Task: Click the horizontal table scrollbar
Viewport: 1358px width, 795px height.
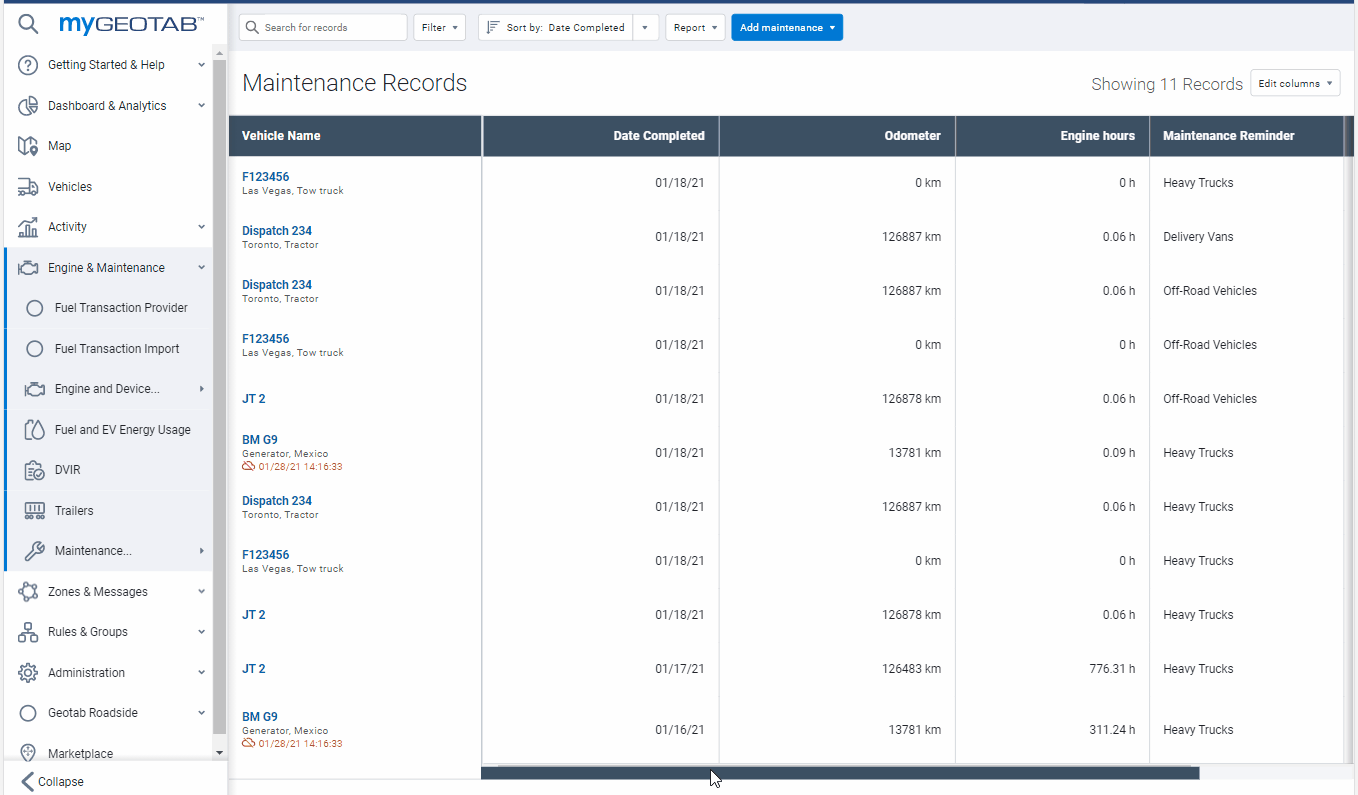Action: (x=839, y=773)
